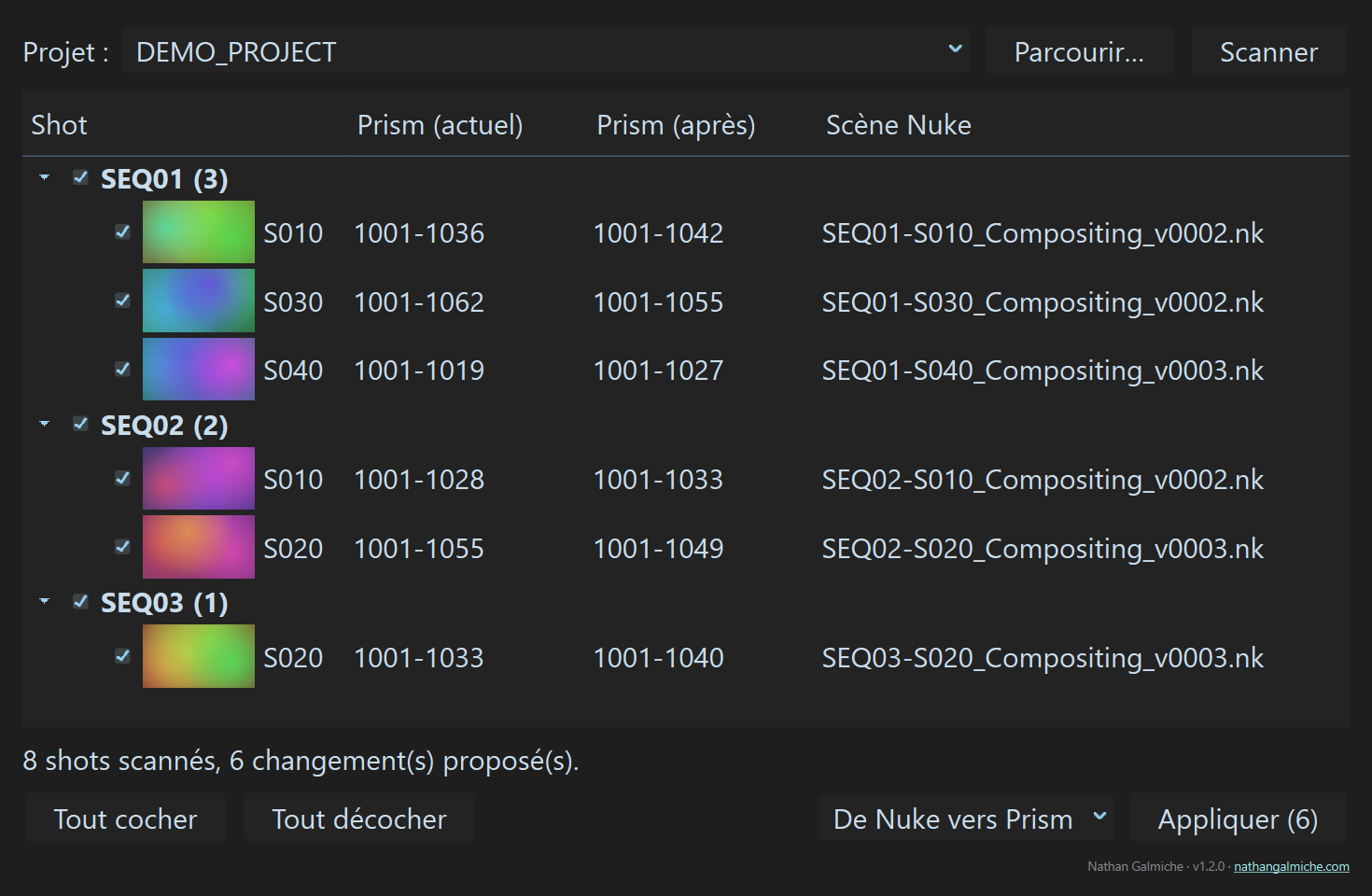This screenshot has width=1372, height=896.
Task: Uncheck the SEQ01 group checkbox
Action: pyautogui.click(x=81, y=177)
